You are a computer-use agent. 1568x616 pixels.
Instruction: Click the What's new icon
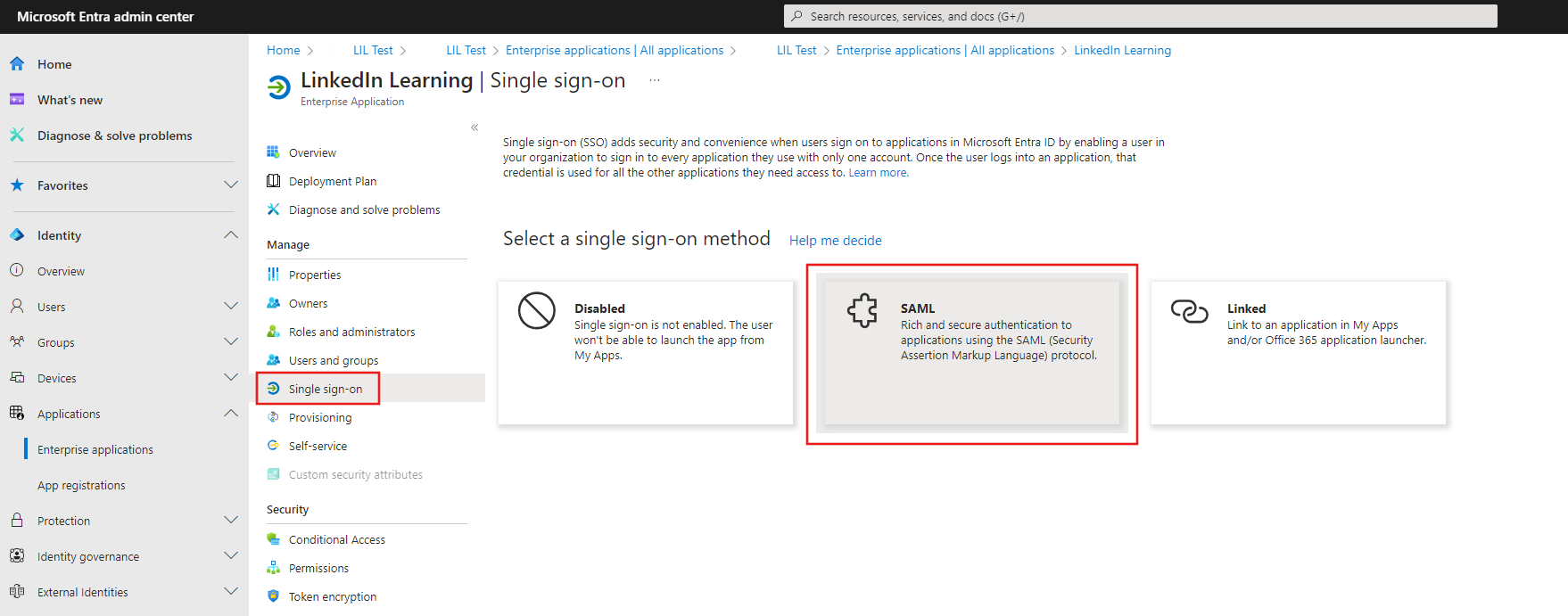click(17, 100)
